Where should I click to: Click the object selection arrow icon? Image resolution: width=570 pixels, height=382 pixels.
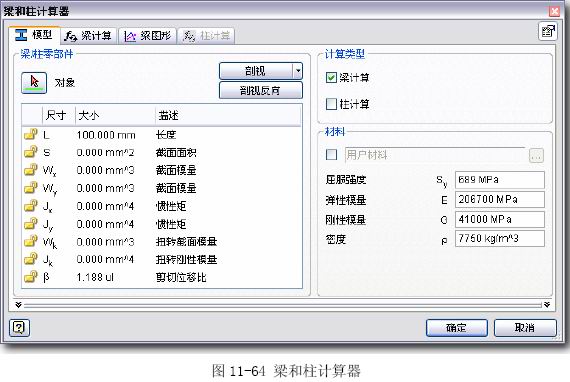tap(34, 83)
